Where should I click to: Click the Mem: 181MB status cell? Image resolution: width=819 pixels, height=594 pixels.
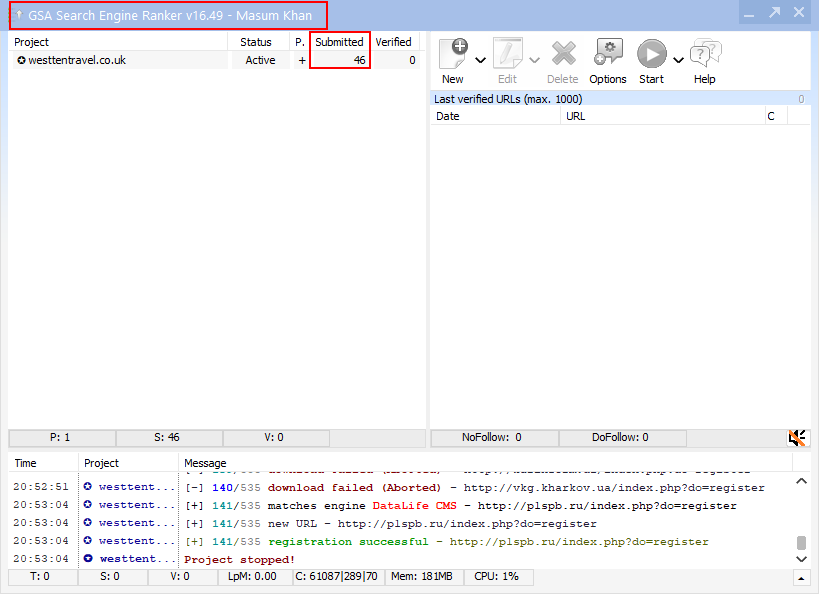pyautogui.click(x=424, y=577)
